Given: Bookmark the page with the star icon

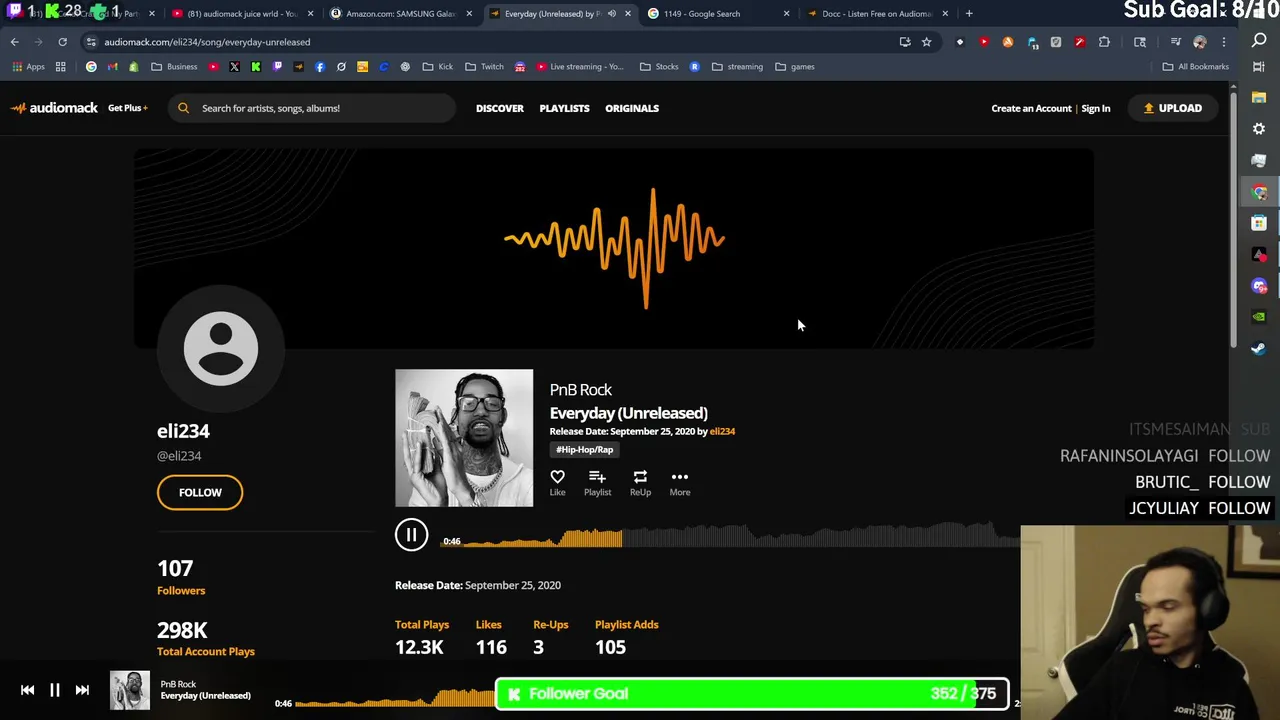Looking at the screenshot, I should [x=927, y=42].
